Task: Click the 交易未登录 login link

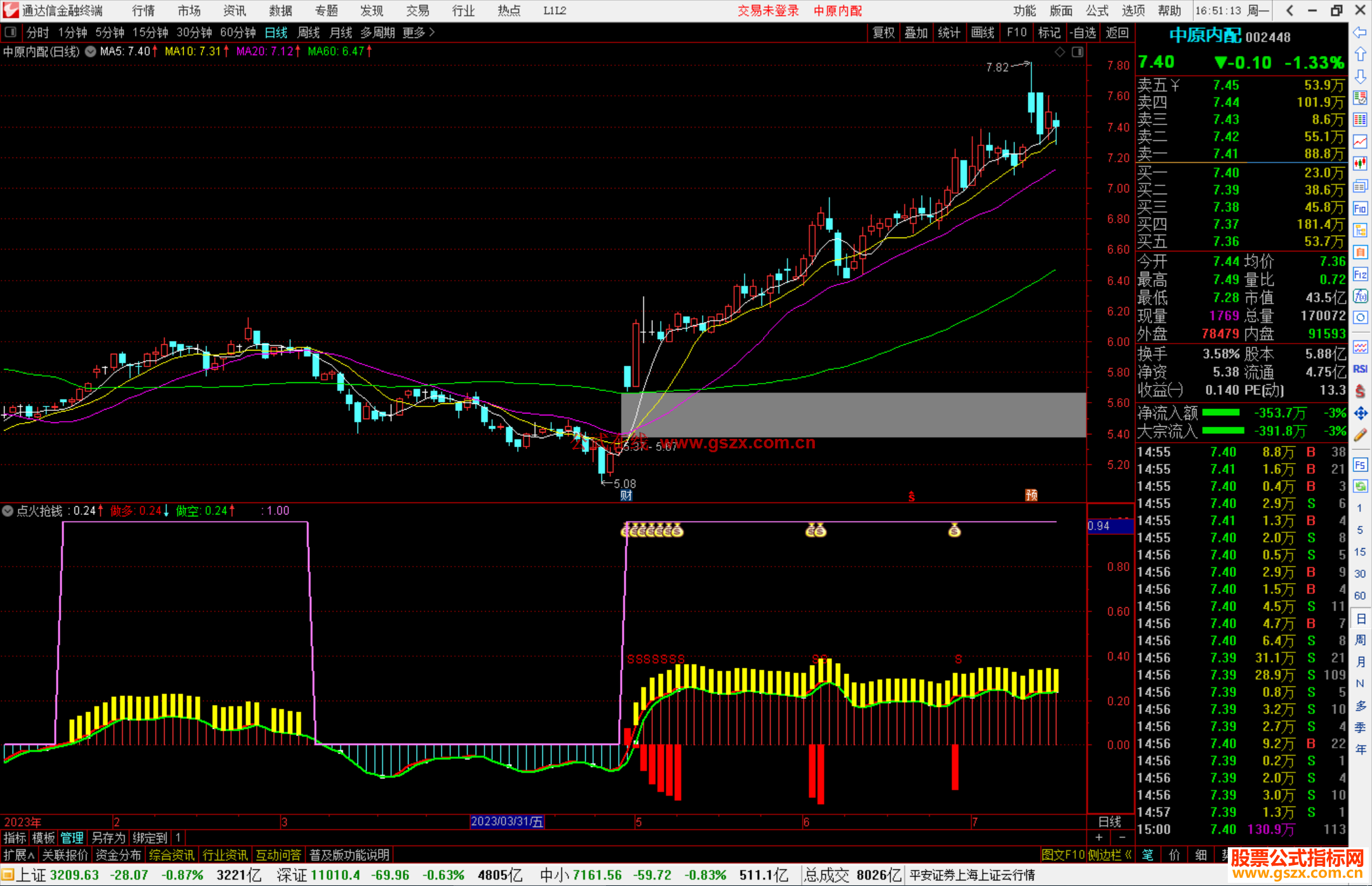Action: (768, 10)
